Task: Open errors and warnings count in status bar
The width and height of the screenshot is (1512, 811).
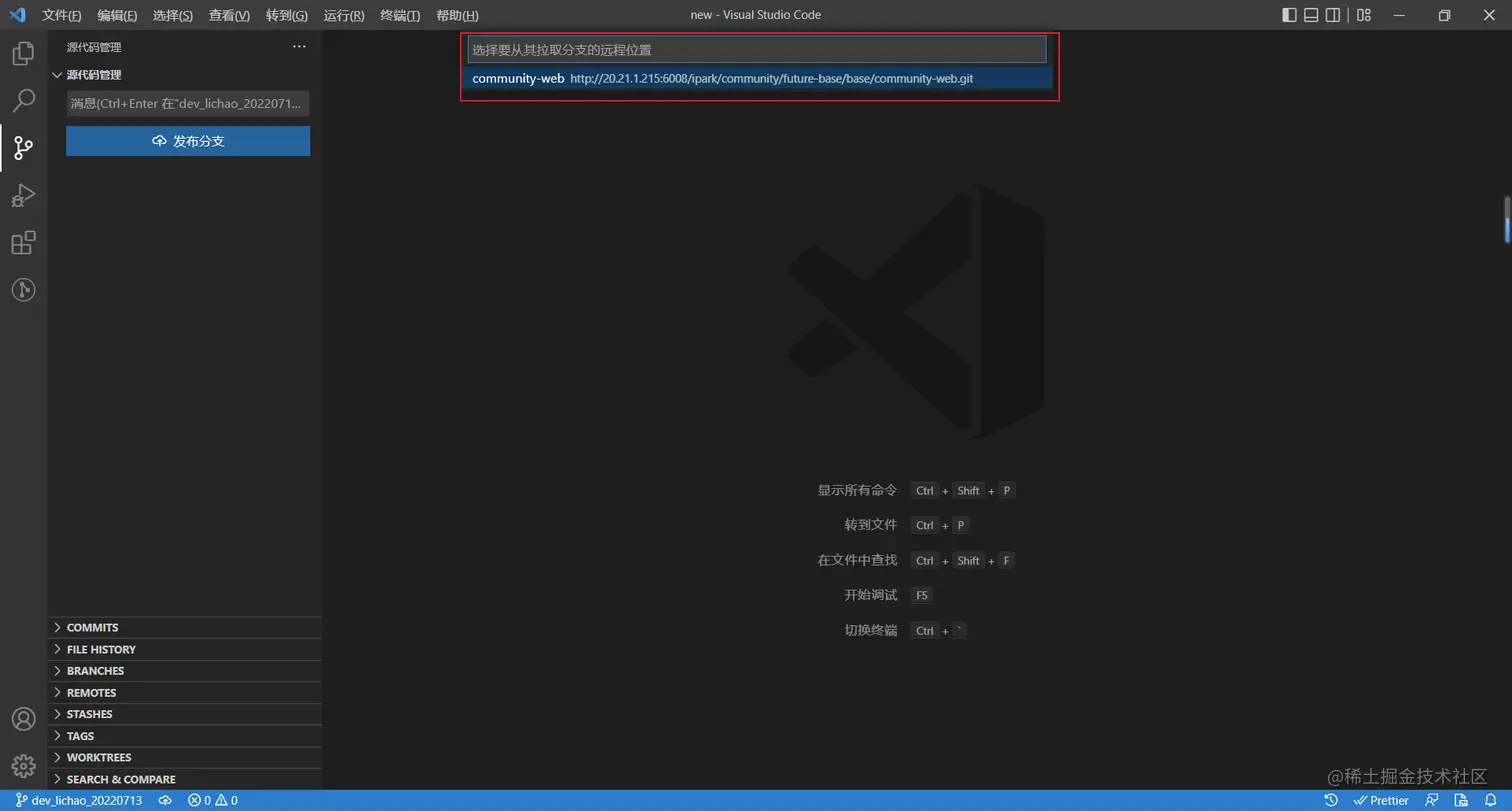Action: coord(212,800)
